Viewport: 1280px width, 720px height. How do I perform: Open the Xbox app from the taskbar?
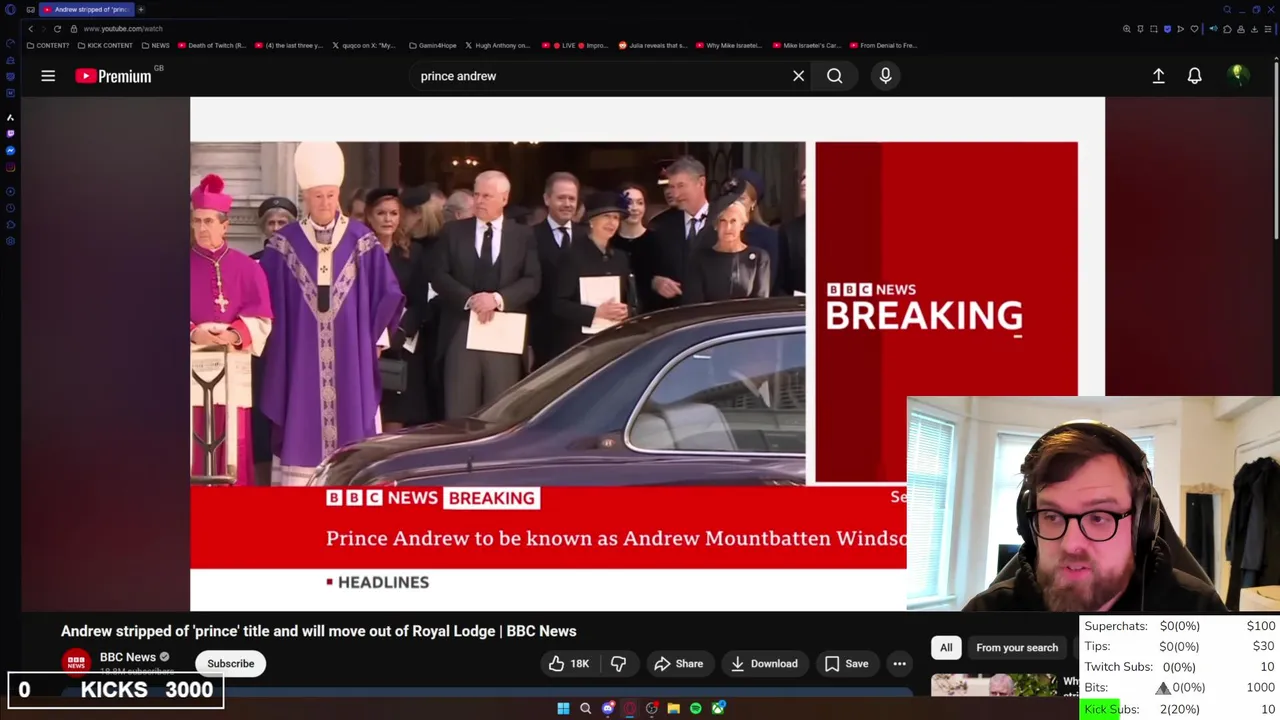(x=717, y=709)
